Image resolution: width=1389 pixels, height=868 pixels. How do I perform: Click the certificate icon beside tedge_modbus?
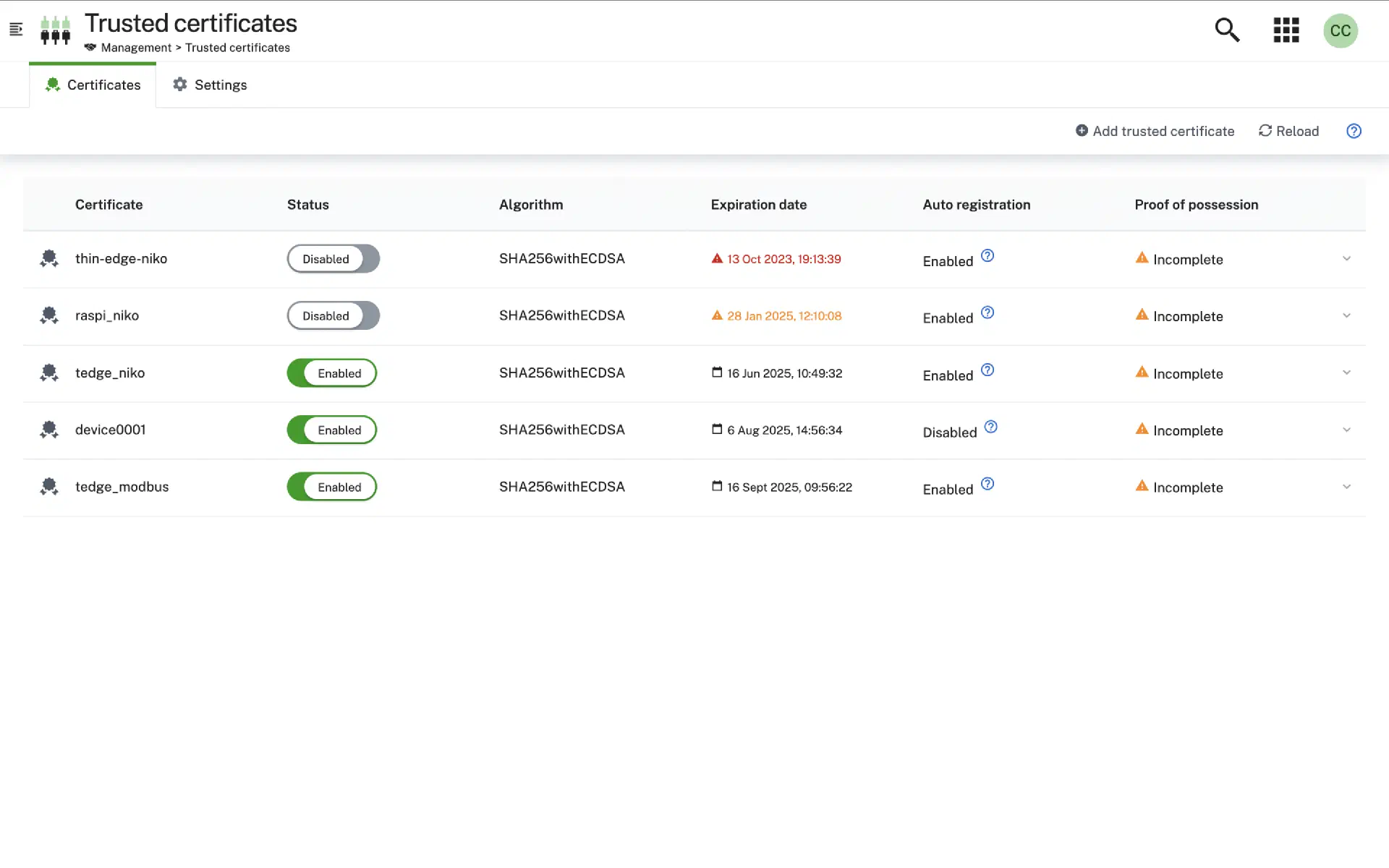[49, 487]
